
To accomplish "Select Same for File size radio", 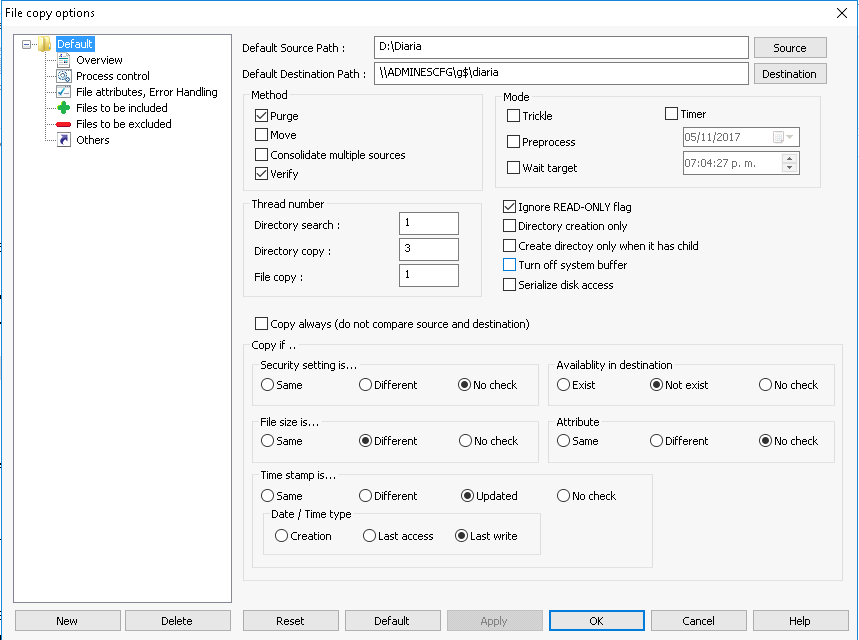I will coord(267,441).
